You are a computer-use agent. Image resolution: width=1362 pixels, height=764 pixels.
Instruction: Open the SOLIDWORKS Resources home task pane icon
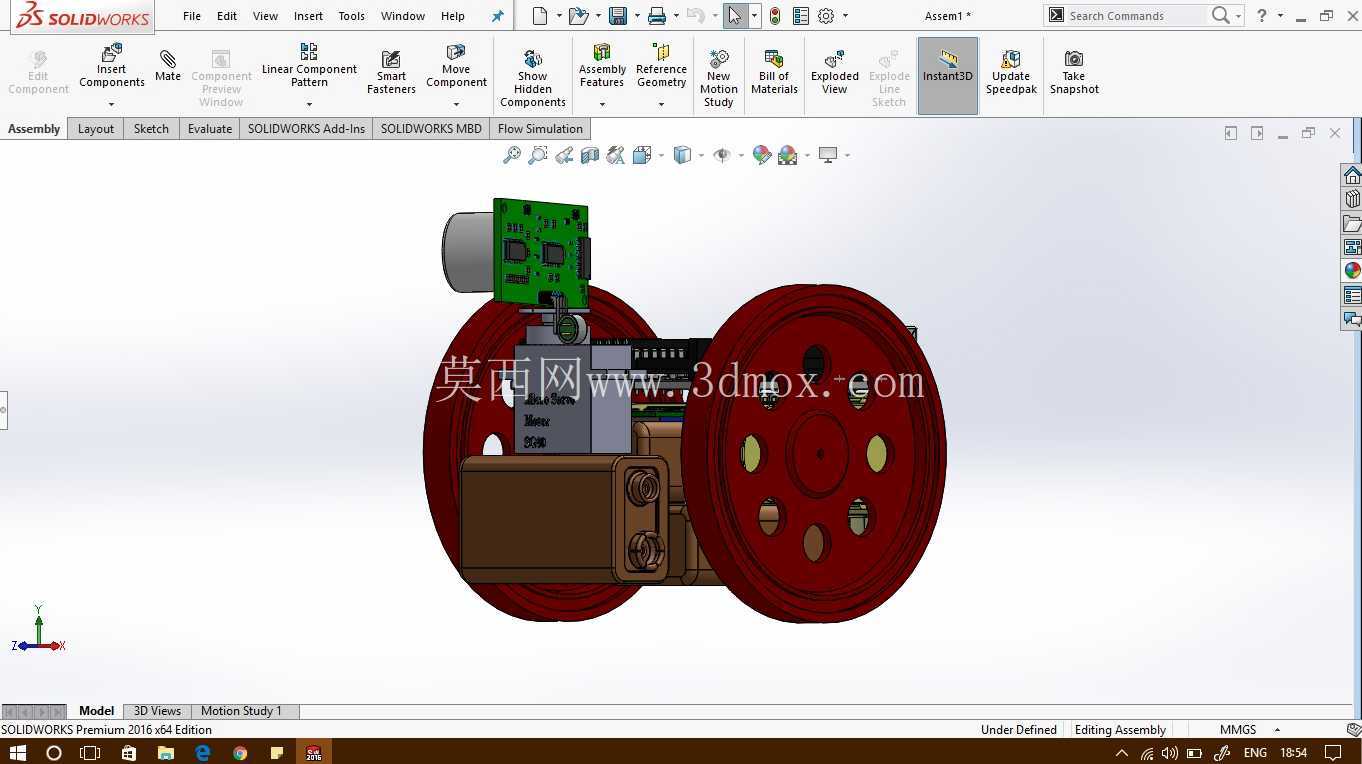[1352, 176]
